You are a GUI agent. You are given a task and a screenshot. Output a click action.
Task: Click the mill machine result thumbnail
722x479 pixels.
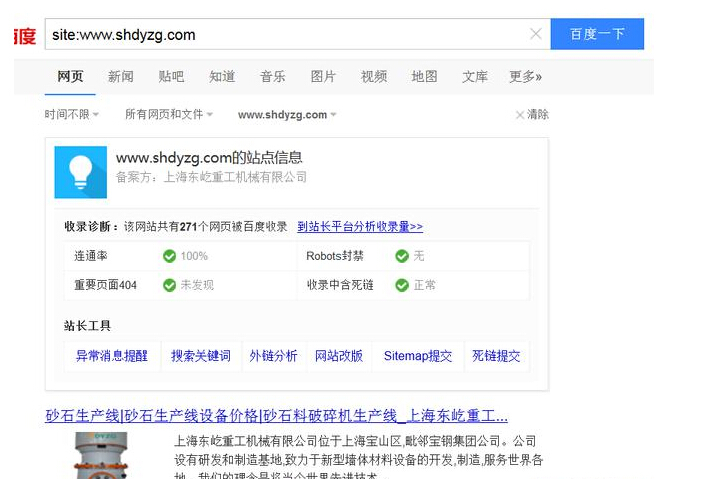tap(101, 456)
